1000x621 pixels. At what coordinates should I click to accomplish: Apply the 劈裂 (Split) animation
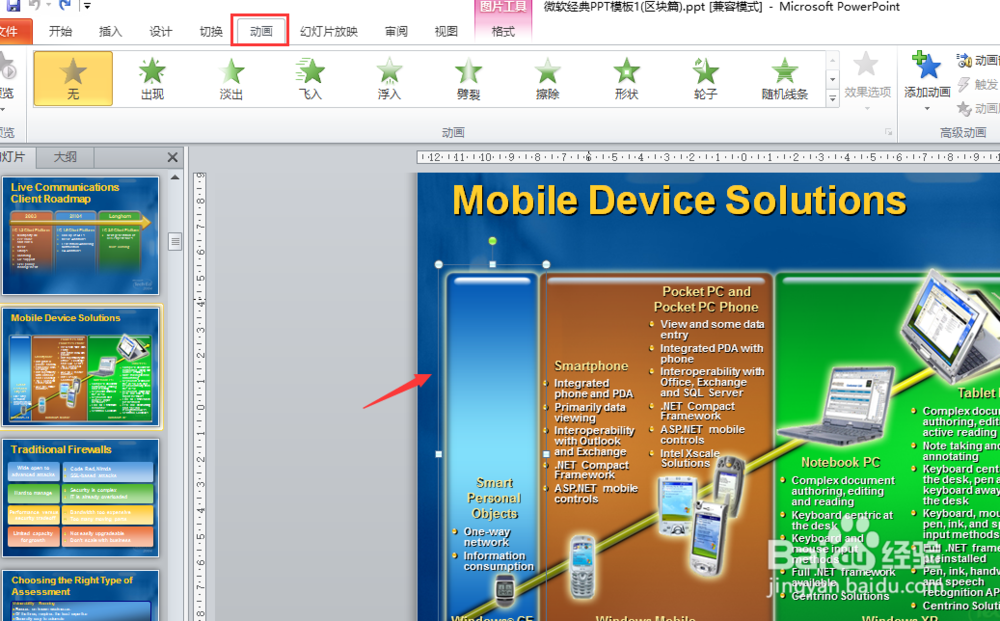[468, 78]
